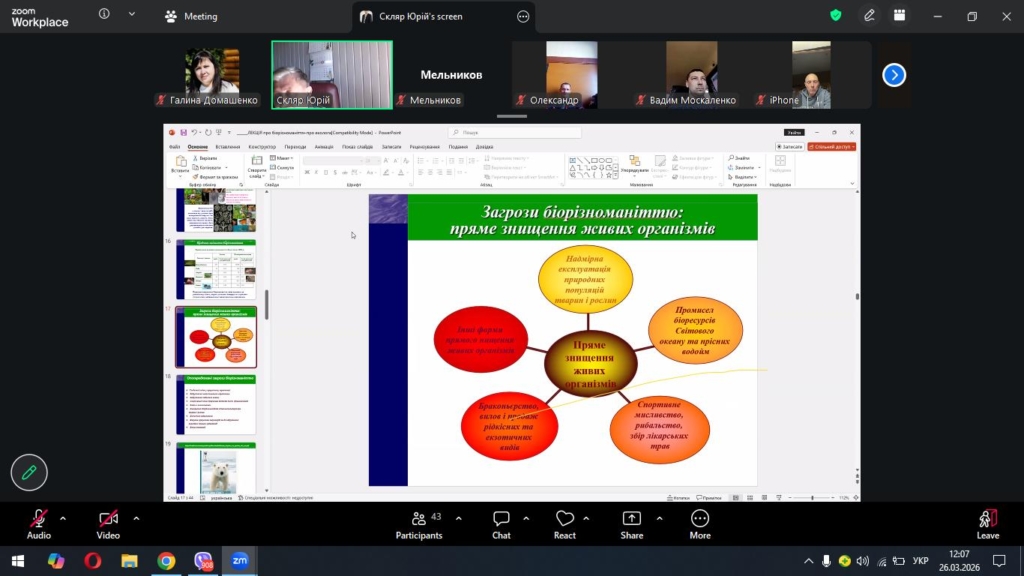The width and height of the screenshot is (1024, 576).
Task: Click the green annotate pencil button
Action: tap(29, 473)
